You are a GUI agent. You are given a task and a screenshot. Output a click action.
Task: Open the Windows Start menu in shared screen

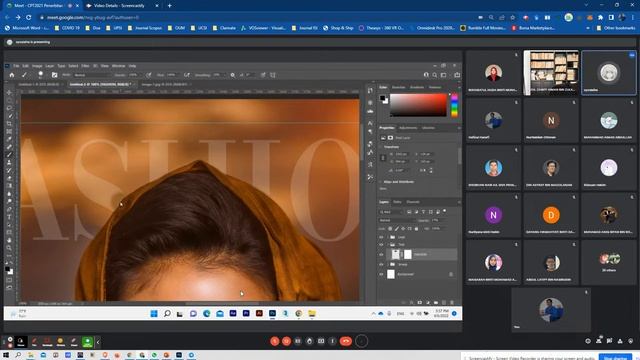154,313
